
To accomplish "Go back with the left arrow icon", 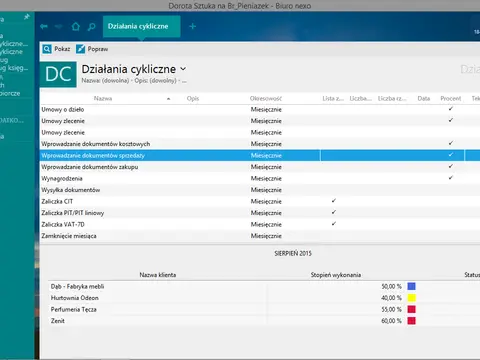I will click(44, 26).
